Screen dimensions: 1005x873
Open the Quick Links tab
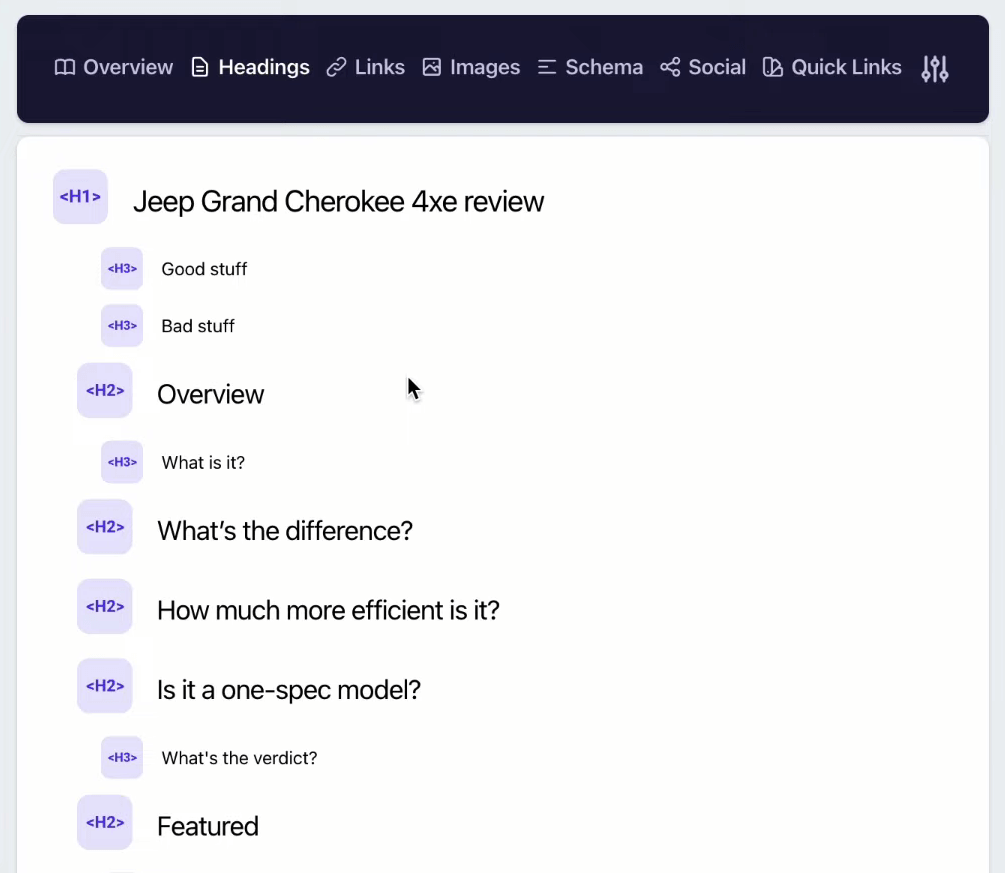tap(832, 67)
